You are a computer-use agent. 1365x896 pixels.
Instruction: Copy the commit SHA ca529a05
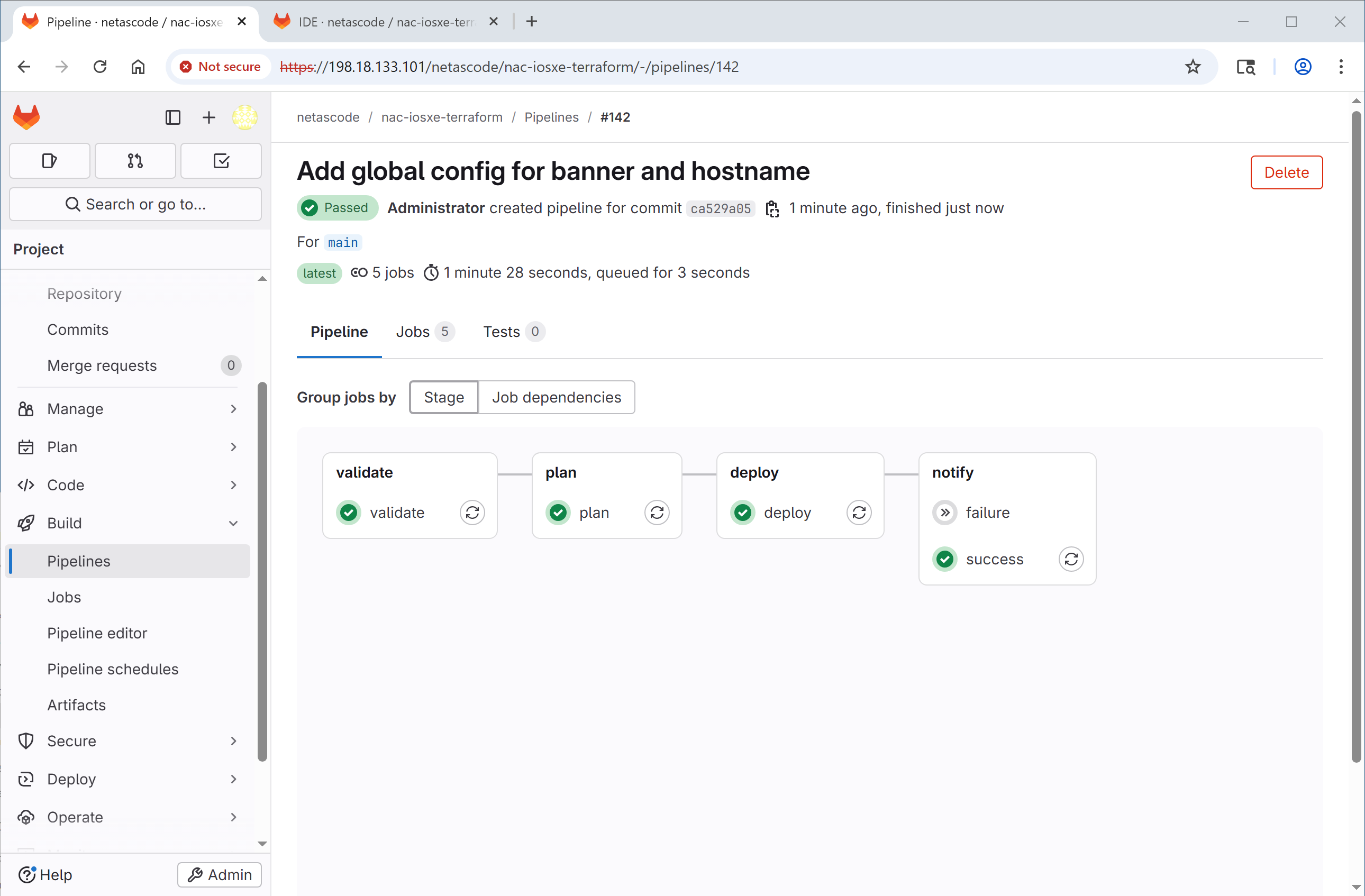click(772, 209)
